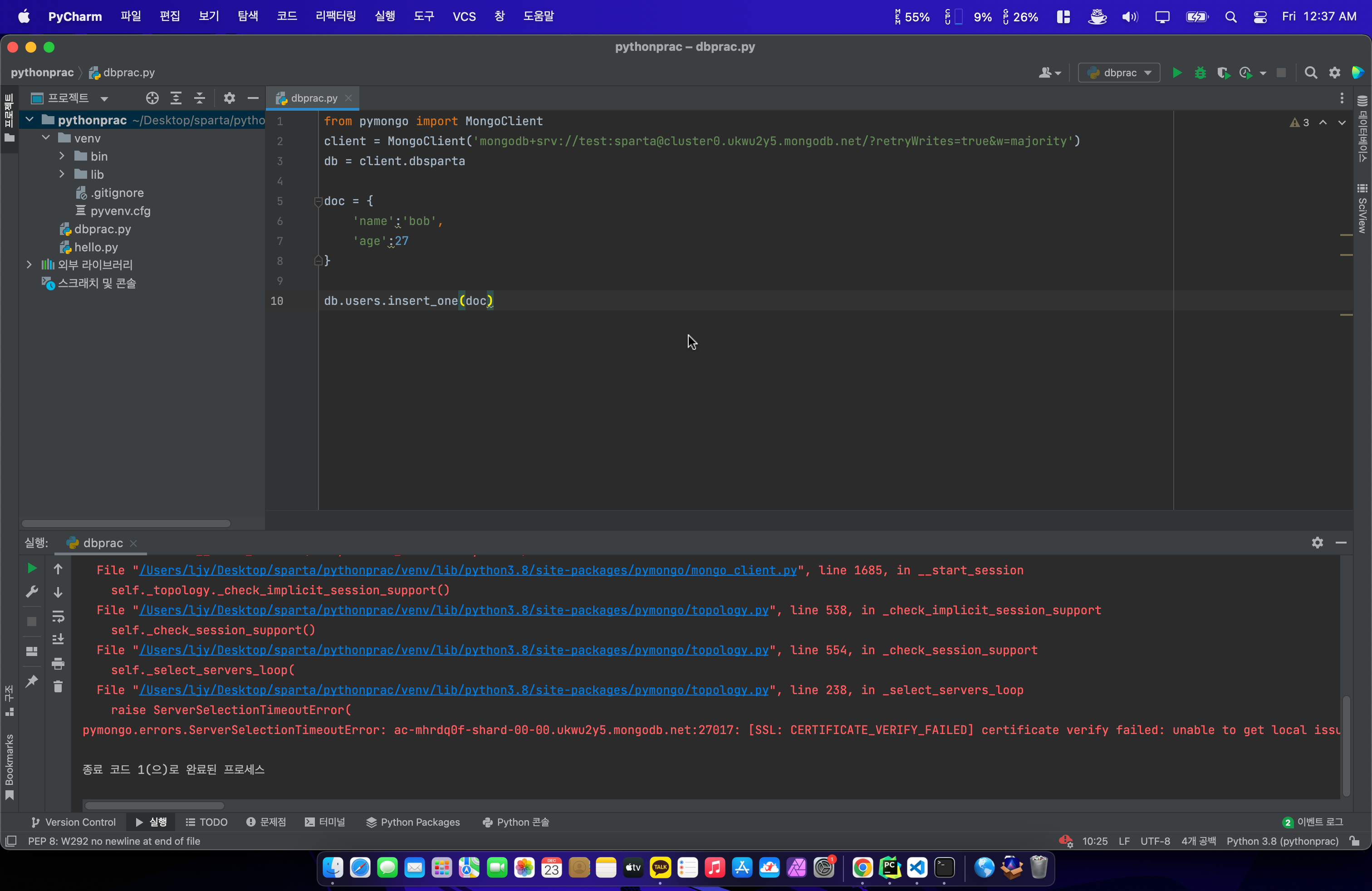Viewport: 1372px width, 891px height.
Task: Open the 리팩터링 menu
Action: tap(335, 16)
